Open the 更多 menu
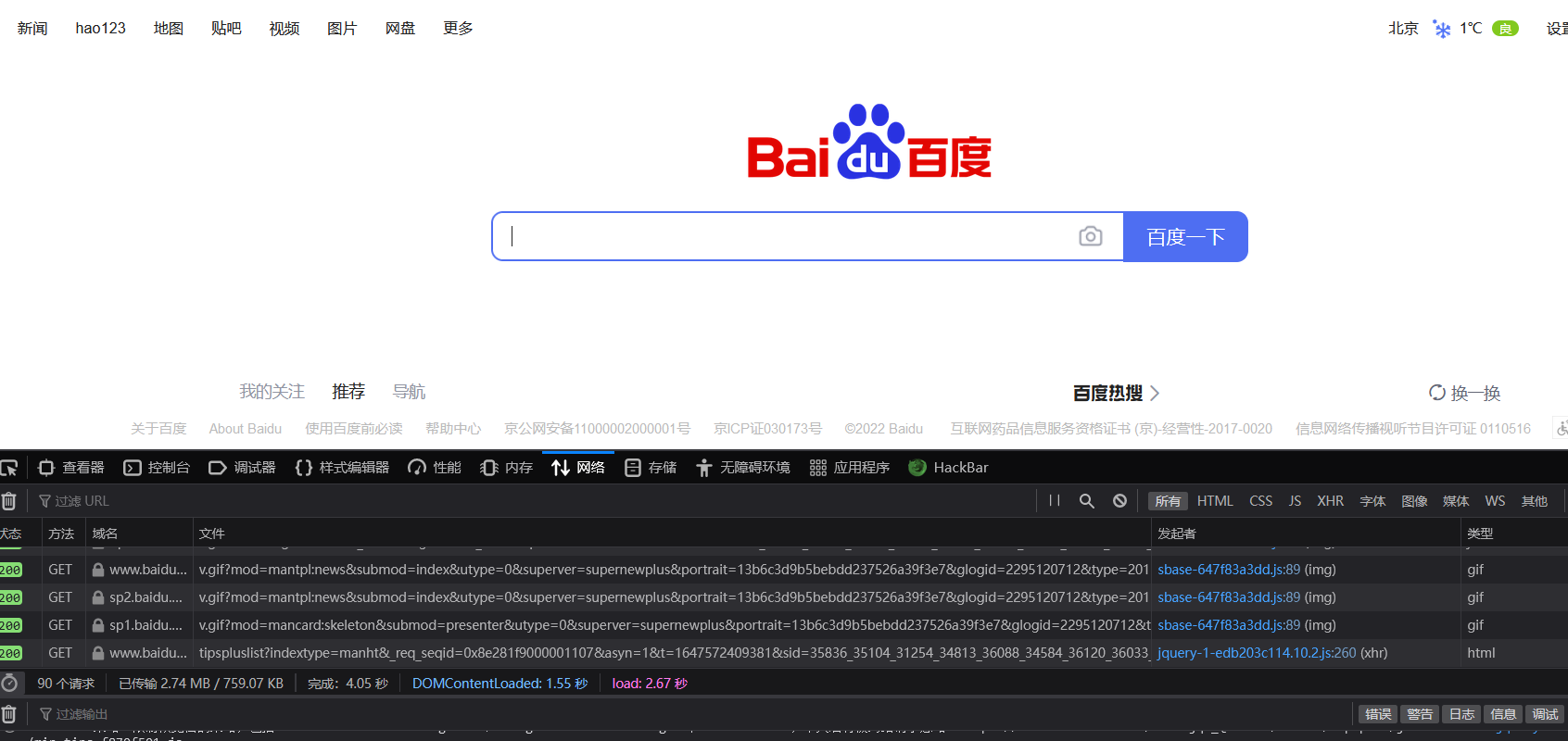The height and width of the screenshot is (741, 1568). [458, 29]
